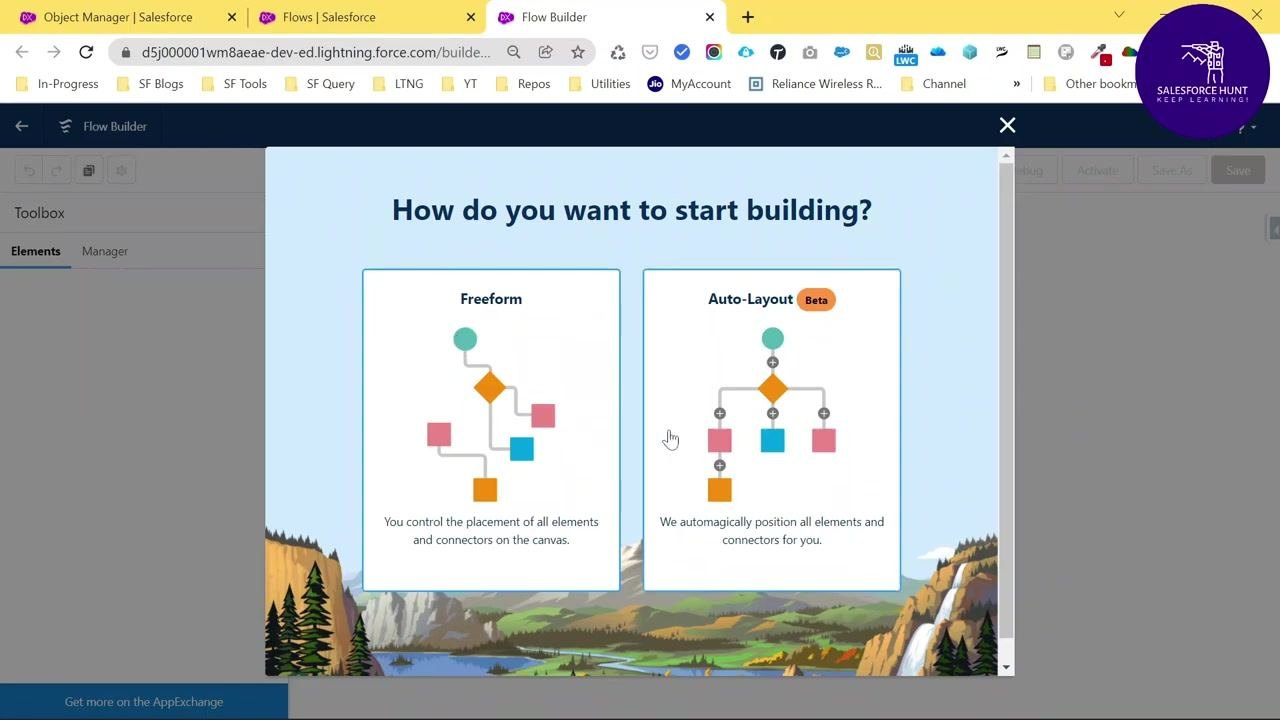Click the Save As button
Screen dimensions: 1280x720
[1172, 170]
